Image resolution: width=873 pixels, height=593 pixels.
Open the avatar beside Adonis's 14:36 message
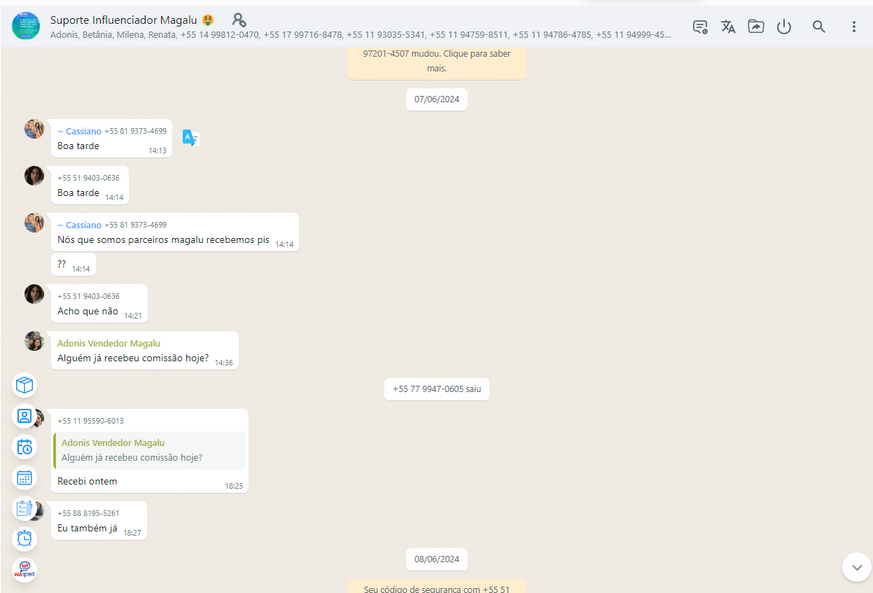pos(34,341)
